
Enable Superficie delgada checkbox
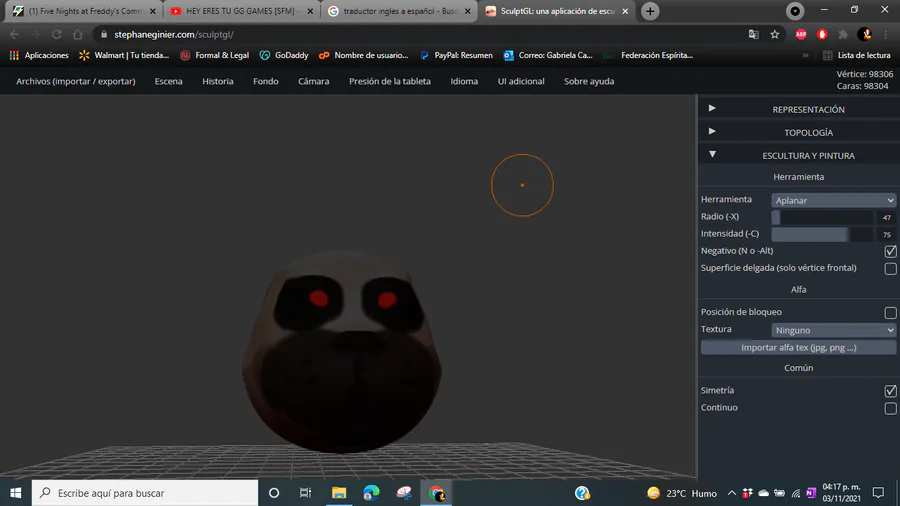pos(890,268)
